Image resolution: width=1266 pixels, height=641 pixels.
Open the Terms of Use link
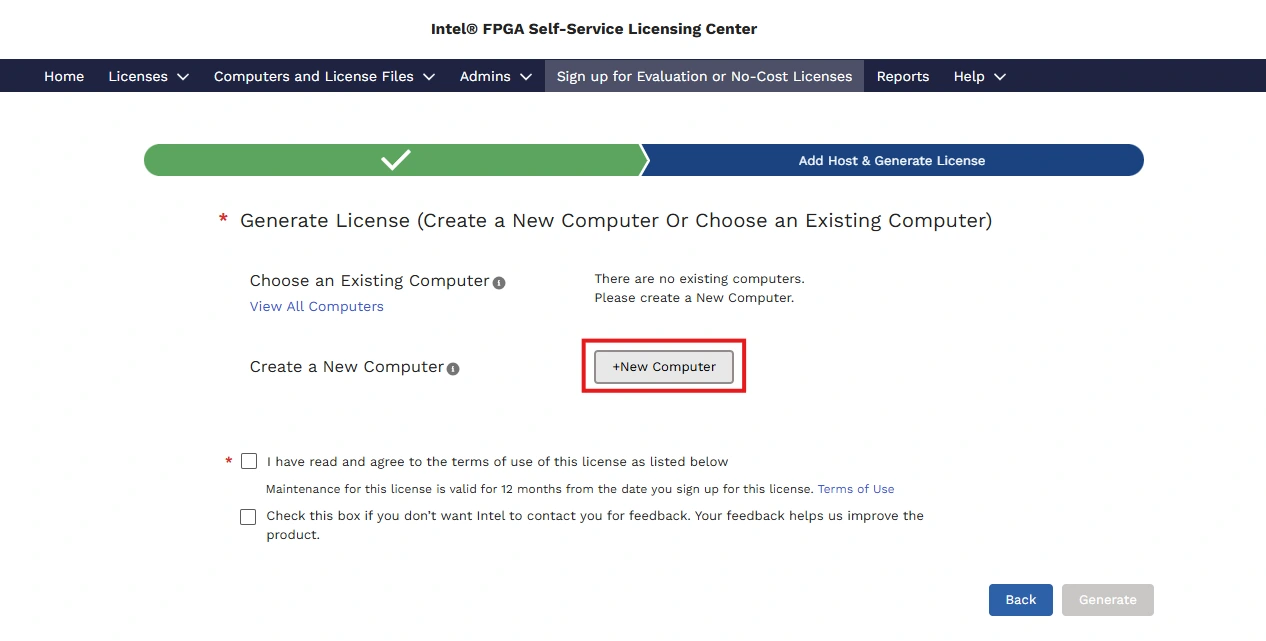click(856, 490)
